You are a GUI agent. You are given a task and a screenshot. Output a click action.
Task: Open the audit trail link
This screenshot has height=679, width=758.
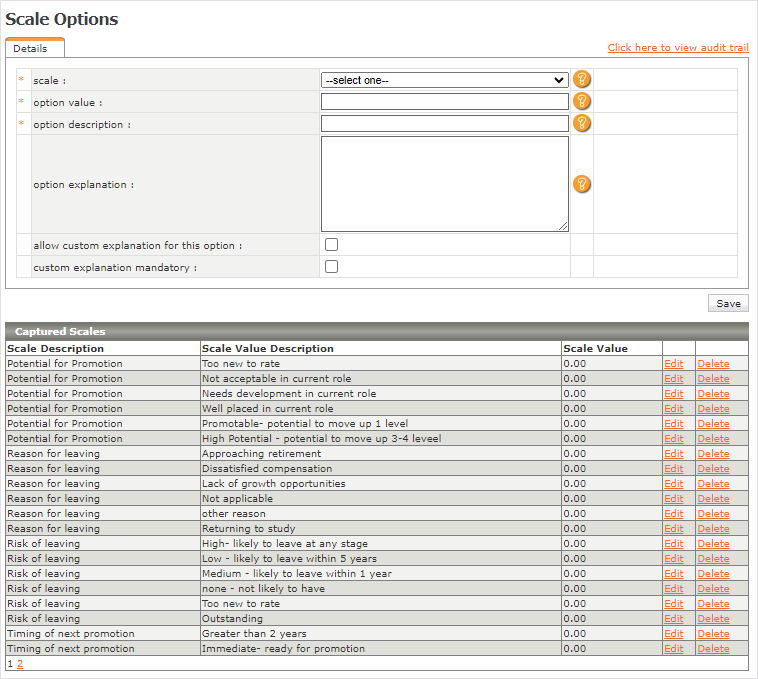click(x=677, y=48)
